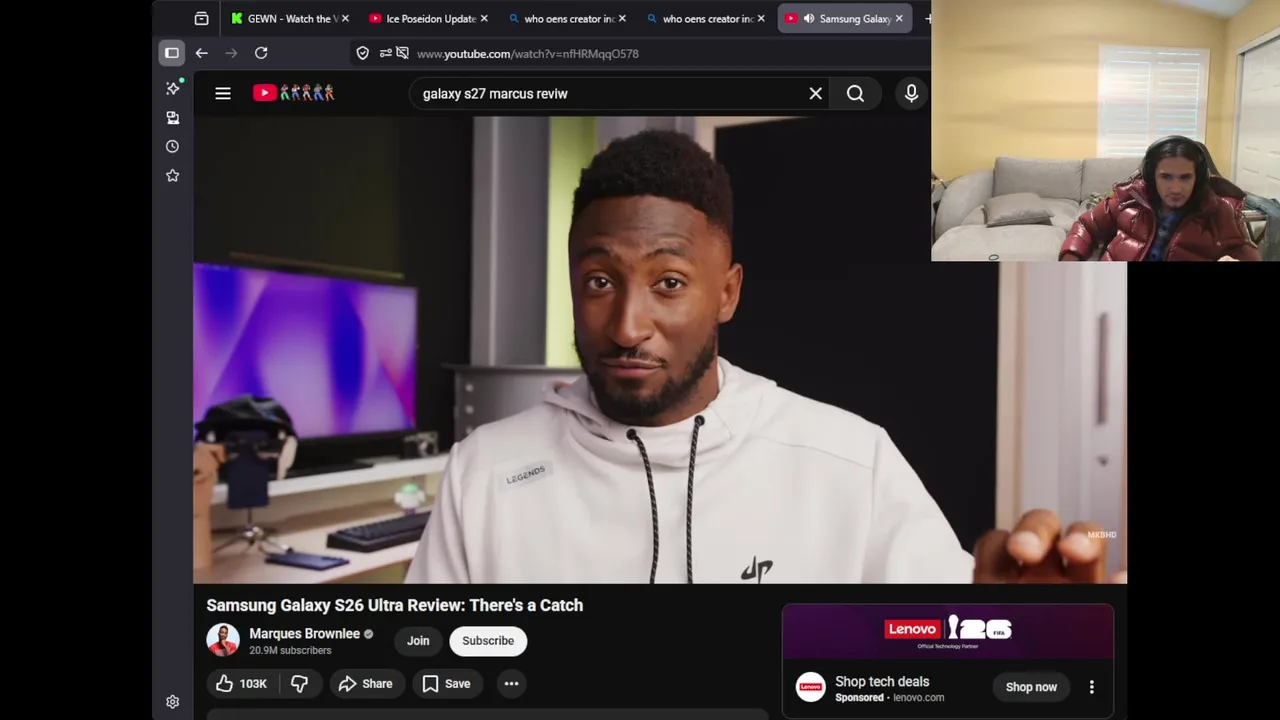Screen dimensions: 1280x720
Task: Open the AI sparkle icon in sidebar
Action: (172, 88)
